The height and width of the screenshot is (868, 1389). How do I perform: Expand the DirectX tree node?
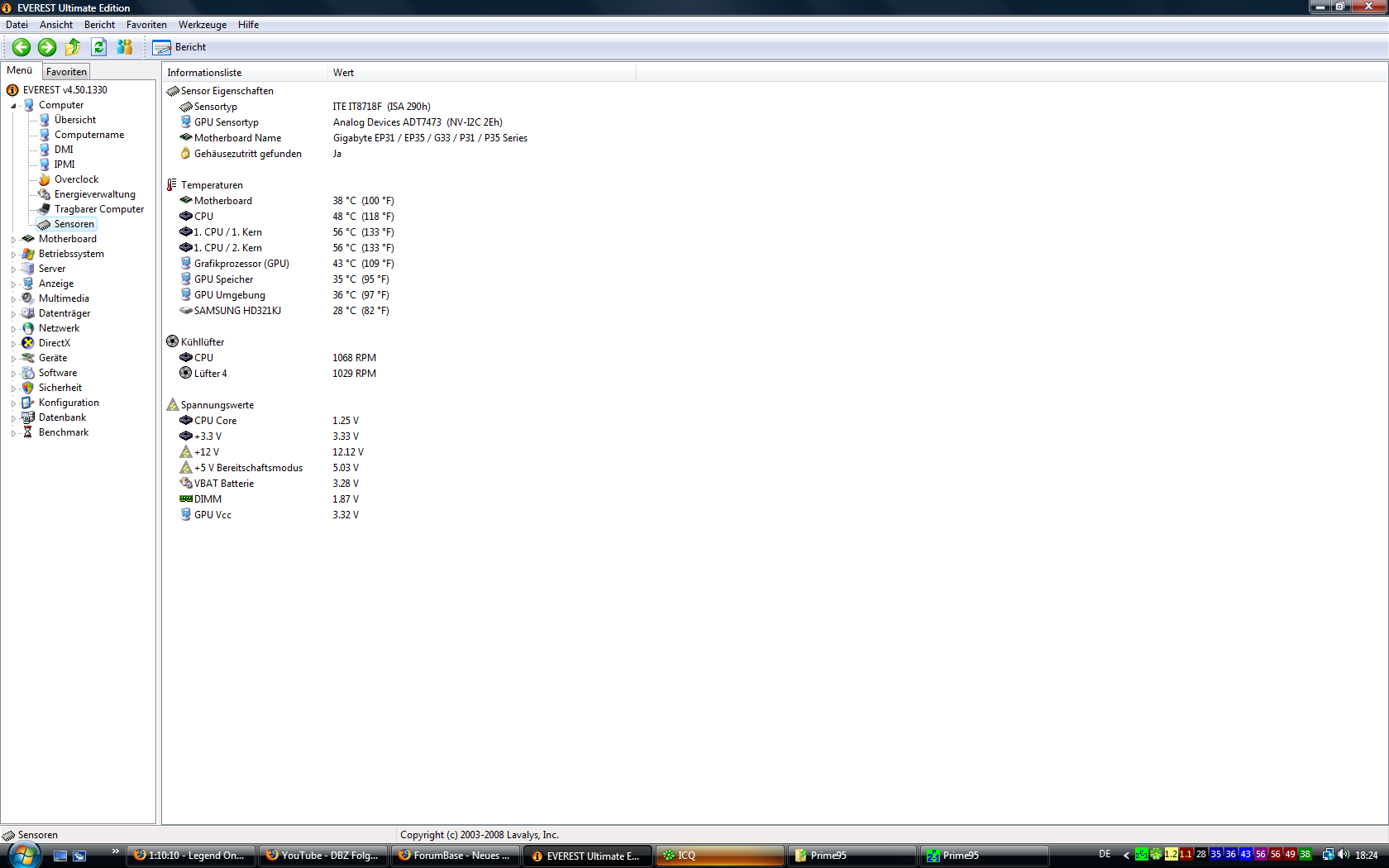pyautogui.click(x=13, y=344)
